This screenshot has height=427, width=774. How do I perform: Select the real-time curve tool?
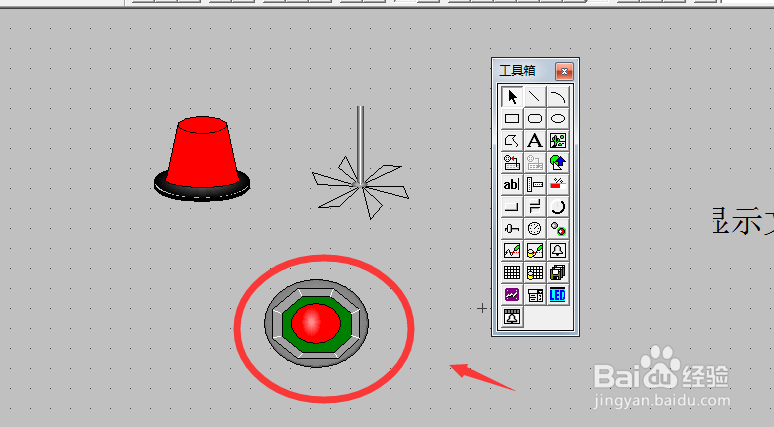tap(512, 251)
